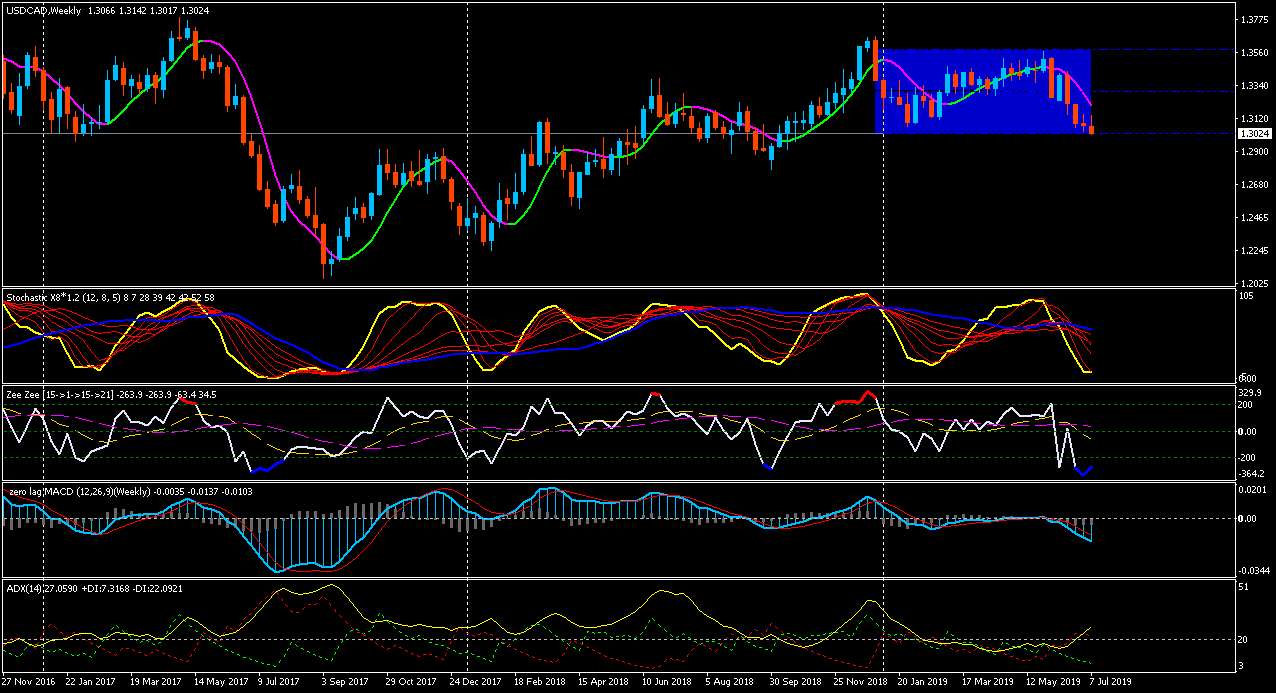This screenshot has width=1276, height=693.
Task: Click the 1.3775 price axis label
Action: (1254, 20)
